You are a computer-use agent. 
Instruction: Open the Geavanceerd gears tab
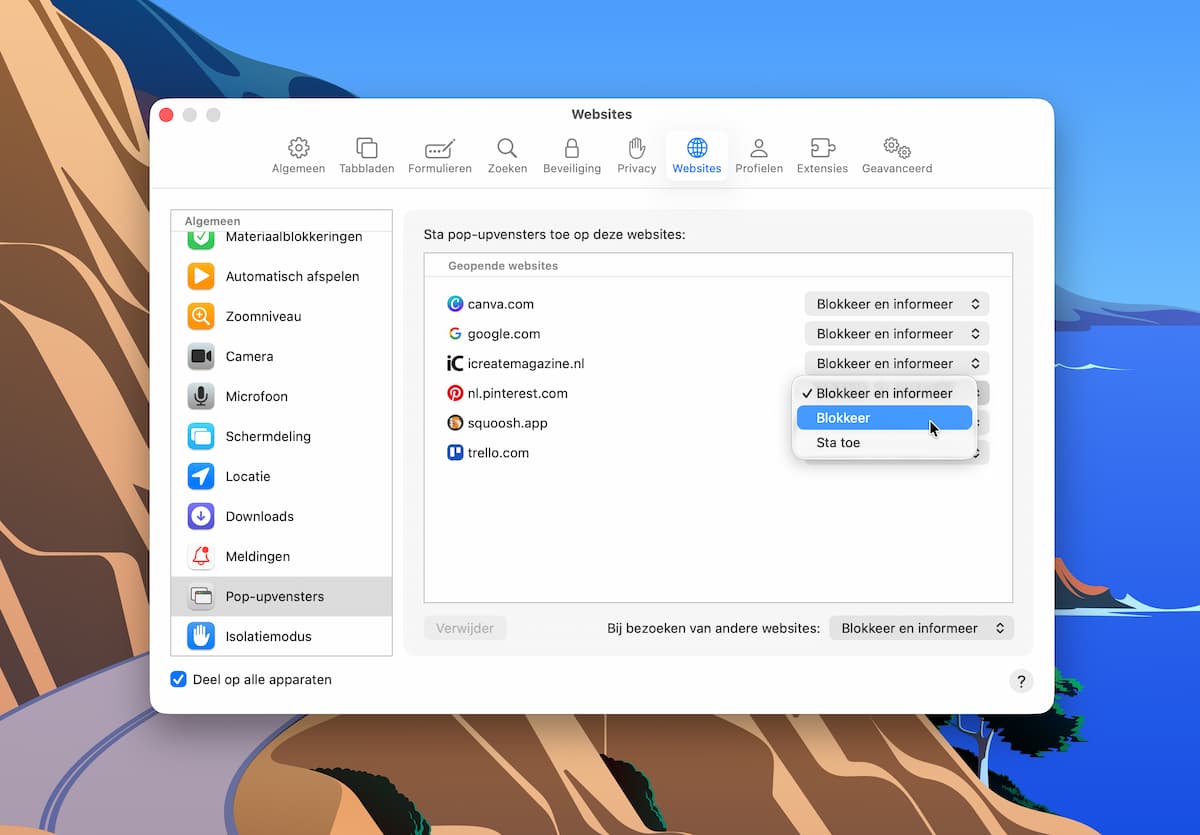(x=897, y=156)
